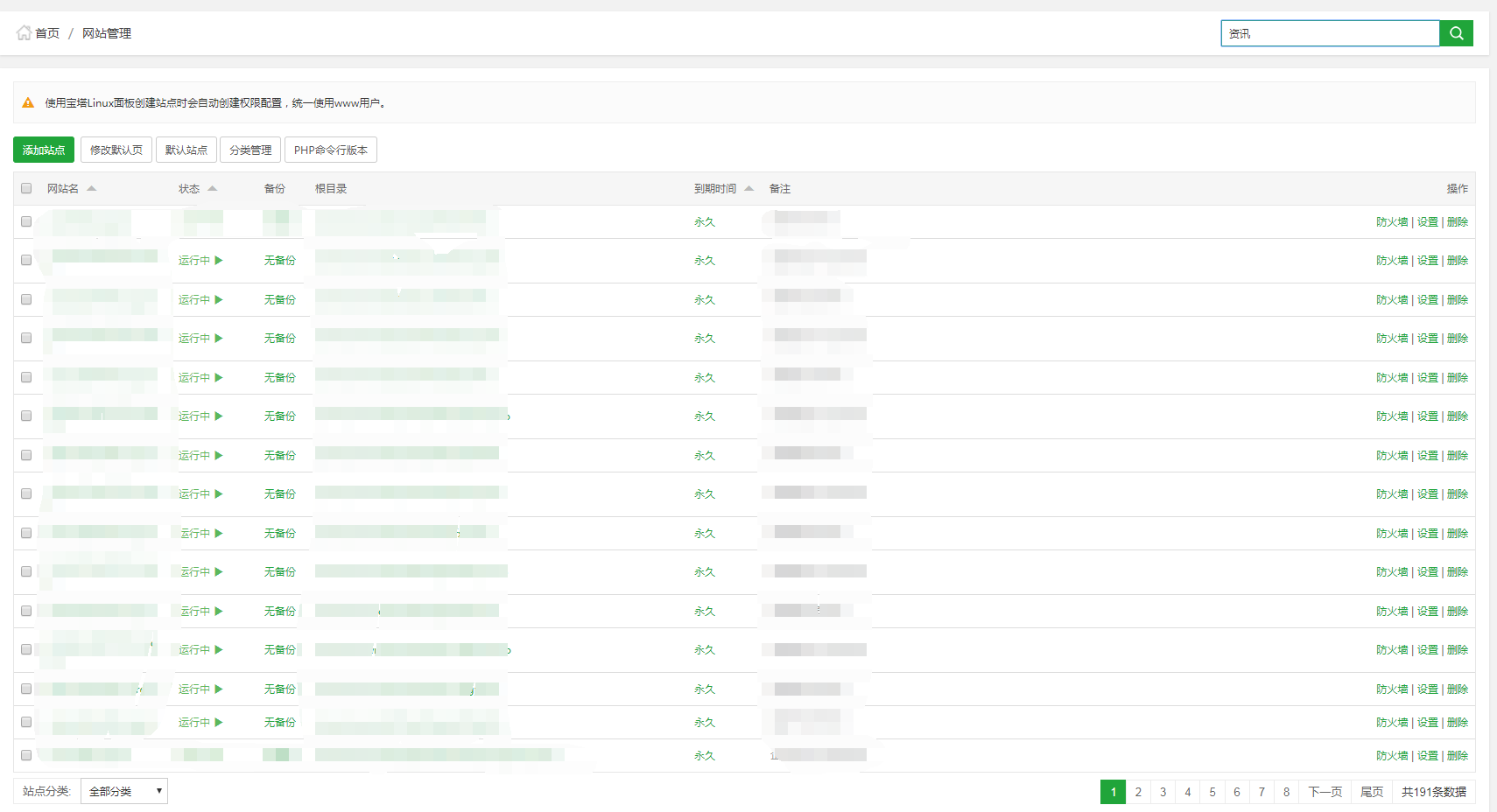Screen dimensions: 1497x812
Task: Open 设置 for the last site row
Action: [x=1428, y=756]
